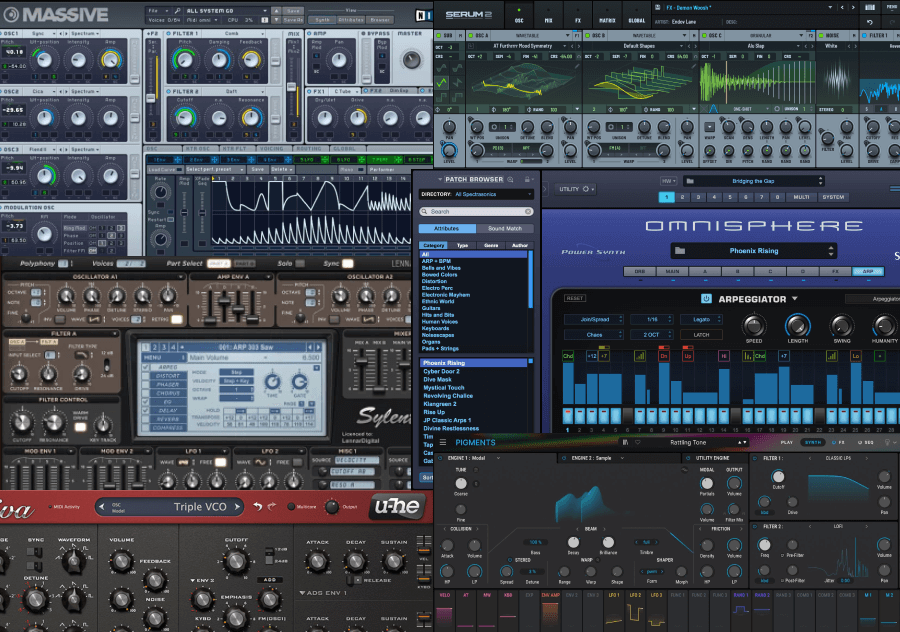This screenshot has height=632, width=900.
Task: Toggle Sylenth1 Sync switch
Action: coord(348,263)
